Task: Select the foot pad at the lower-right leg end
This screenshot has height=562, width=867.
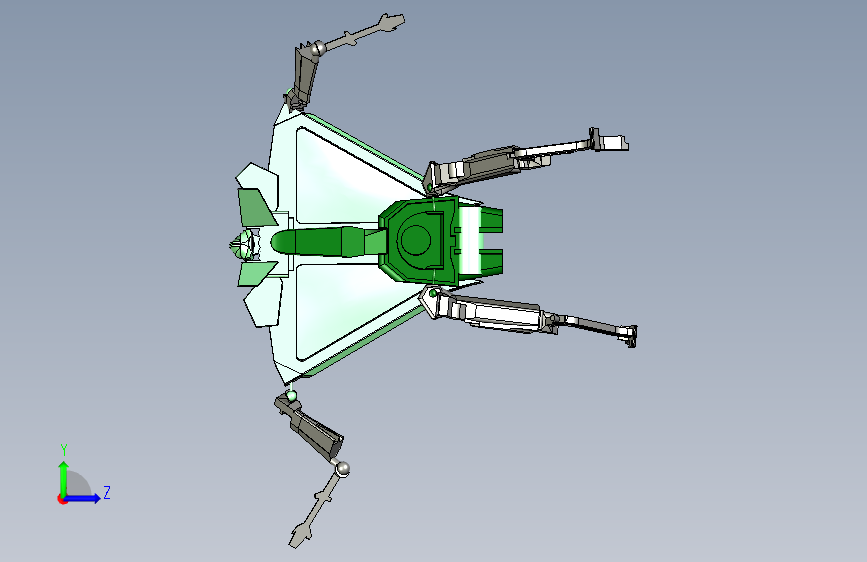Action: [x=629, y=335]
